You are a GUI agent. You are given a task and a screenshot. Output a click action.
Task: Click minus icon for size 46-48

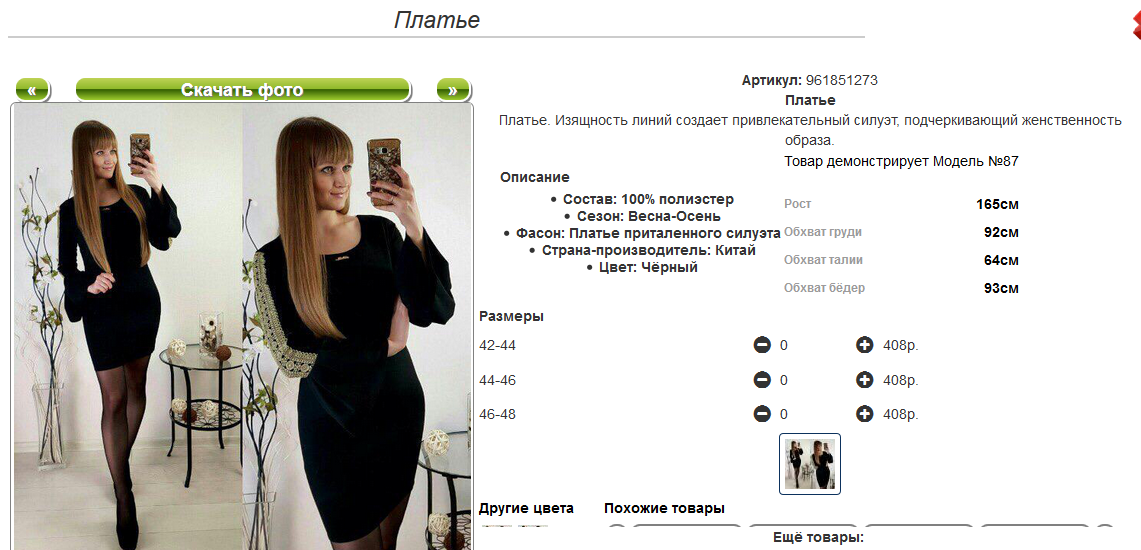coord(762,414)
